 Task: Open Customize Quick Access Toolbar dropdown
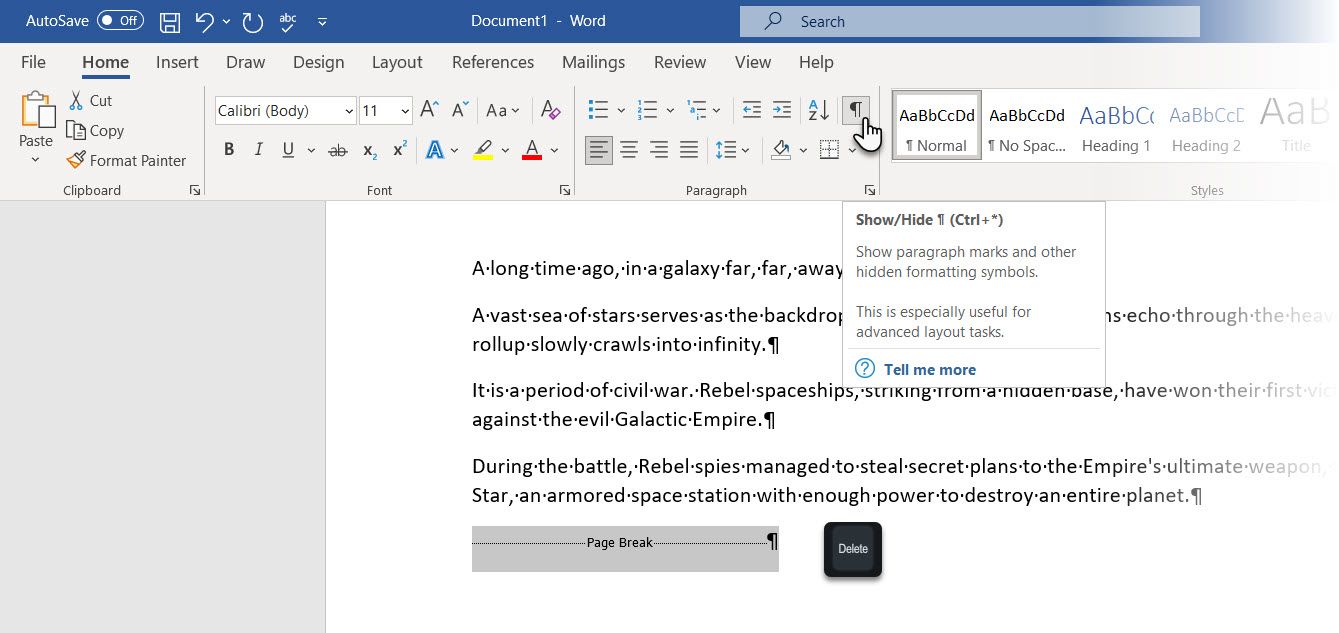322,21
